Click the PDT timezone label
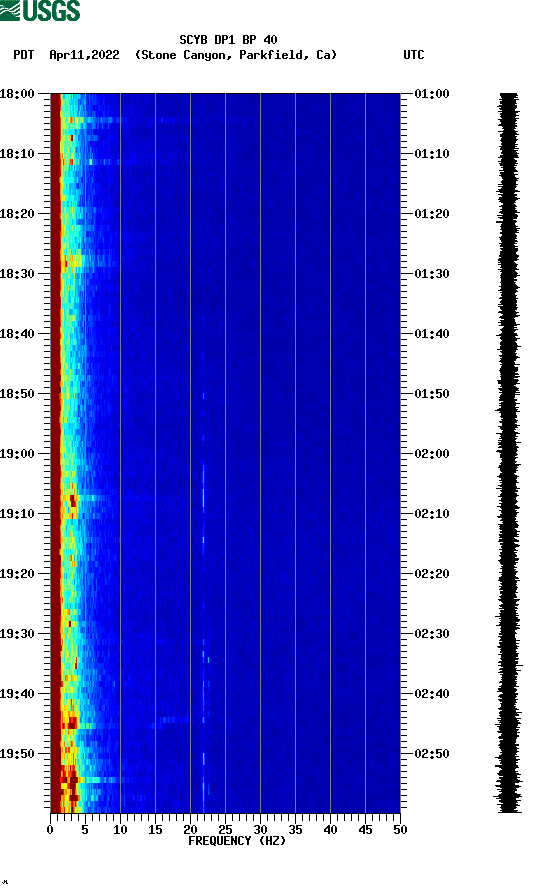This screenshot has width=552, height=893. click(x=24, y=55)
